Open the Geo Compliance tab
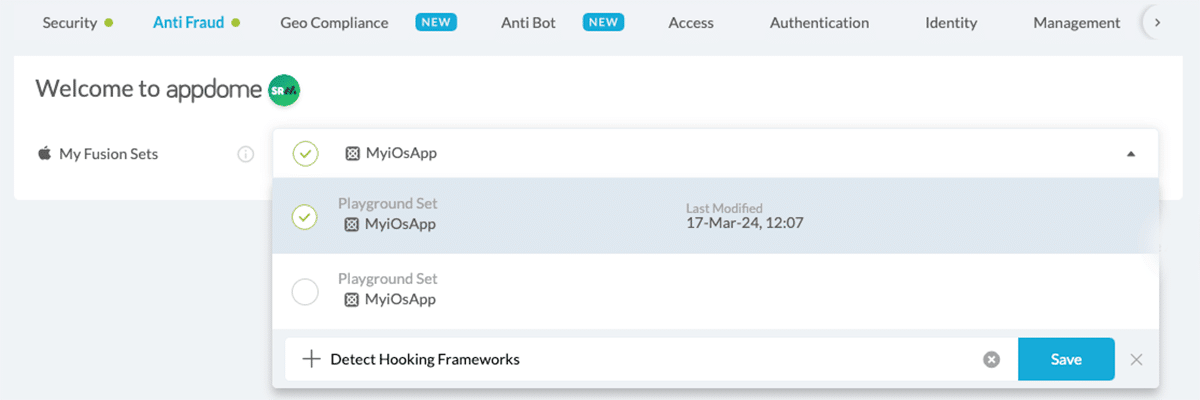 click(334, 22)
